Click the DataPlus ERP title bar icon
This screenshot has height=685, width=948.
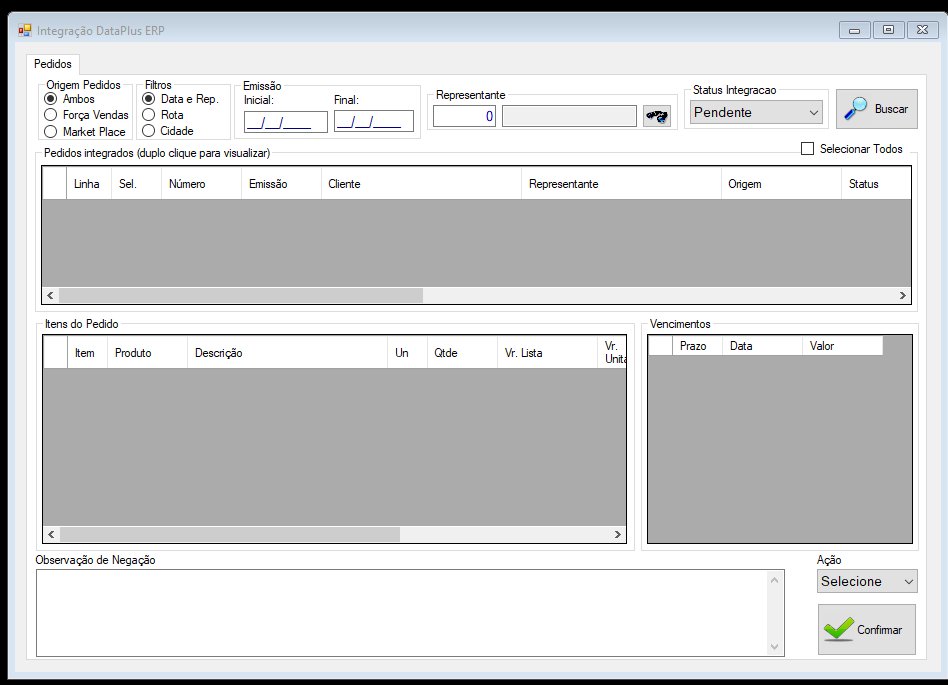pyautogui.click(x=24, y=30)
